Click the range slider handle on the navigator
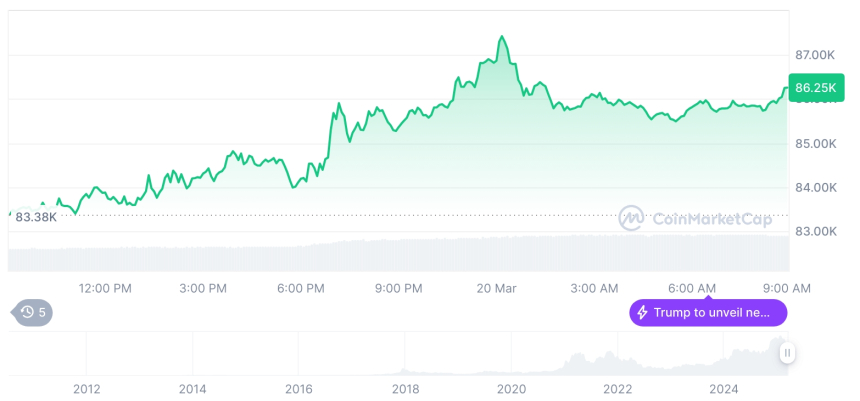 tap(788, 352)
